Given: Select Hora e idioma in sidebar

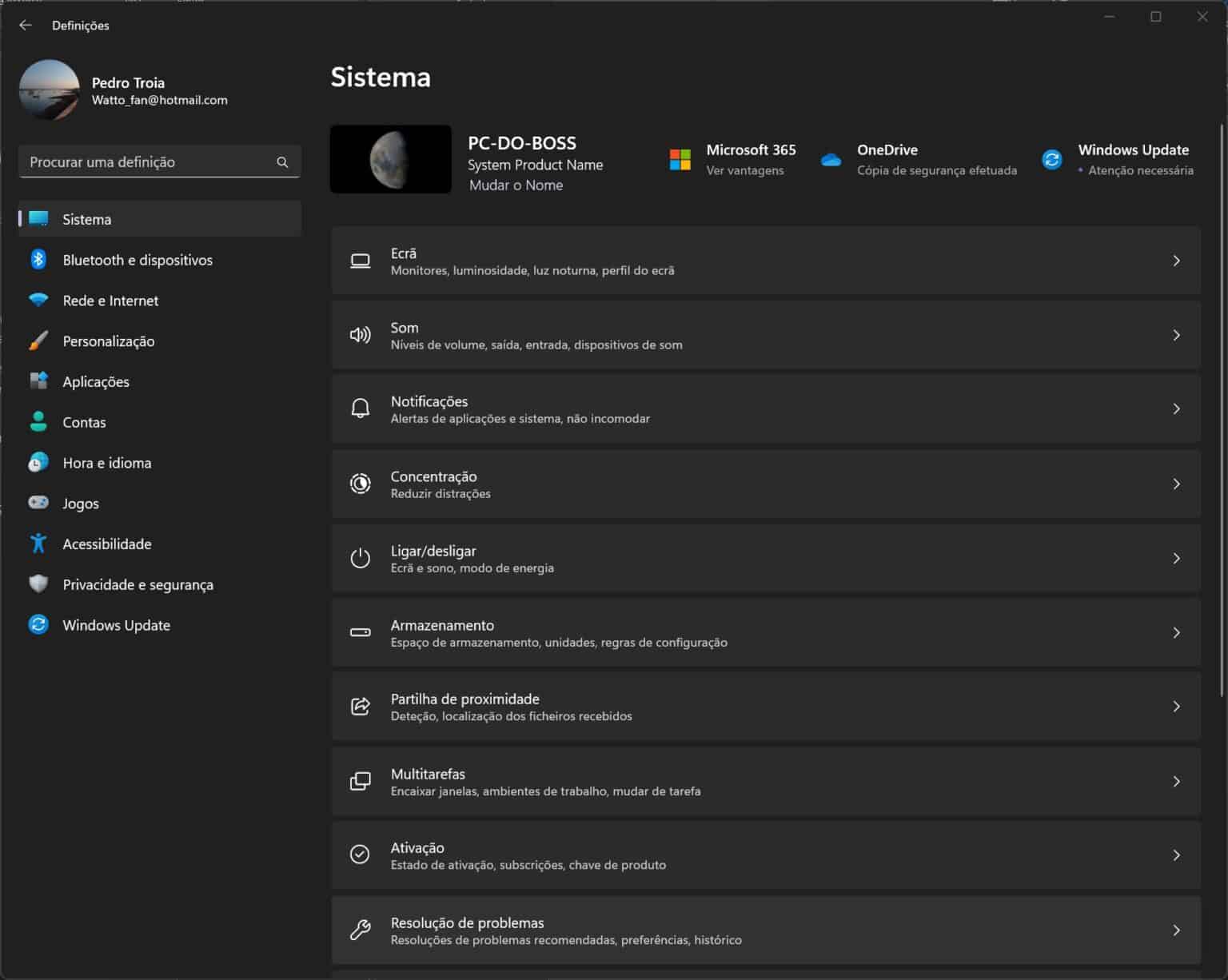Looking at the screenshot, I should 106,463.
